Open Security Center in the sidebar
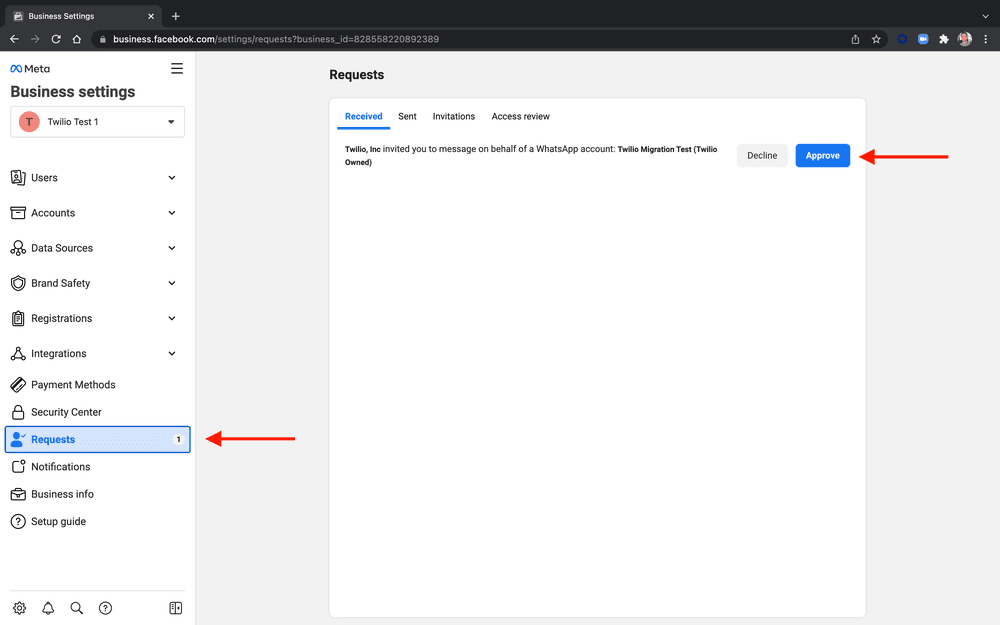Viewport: 1000px width, 625px height. (66, 412)
